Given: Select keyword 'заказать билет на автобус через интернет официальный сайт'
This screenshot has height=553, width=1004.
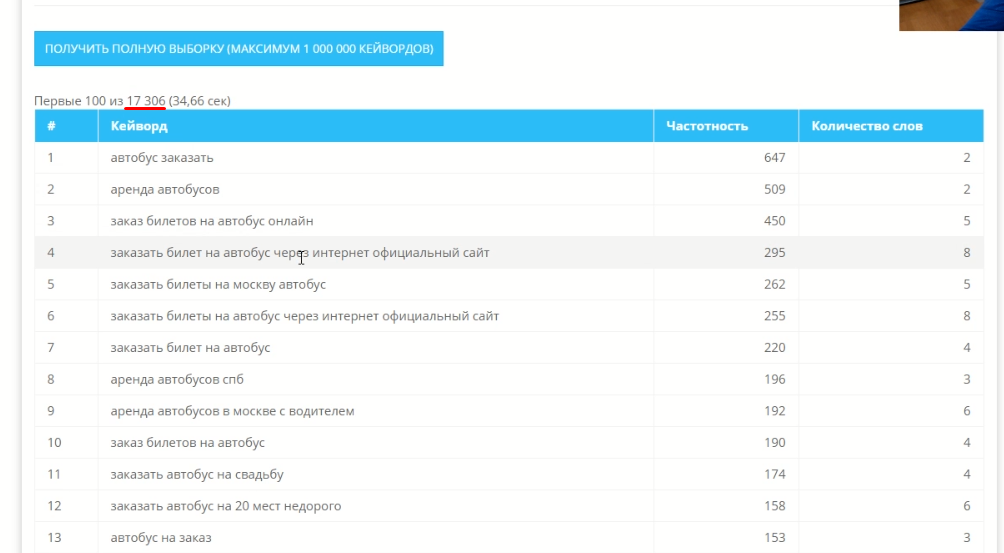Looking at the screenshot, I should (x=300, y=253).
